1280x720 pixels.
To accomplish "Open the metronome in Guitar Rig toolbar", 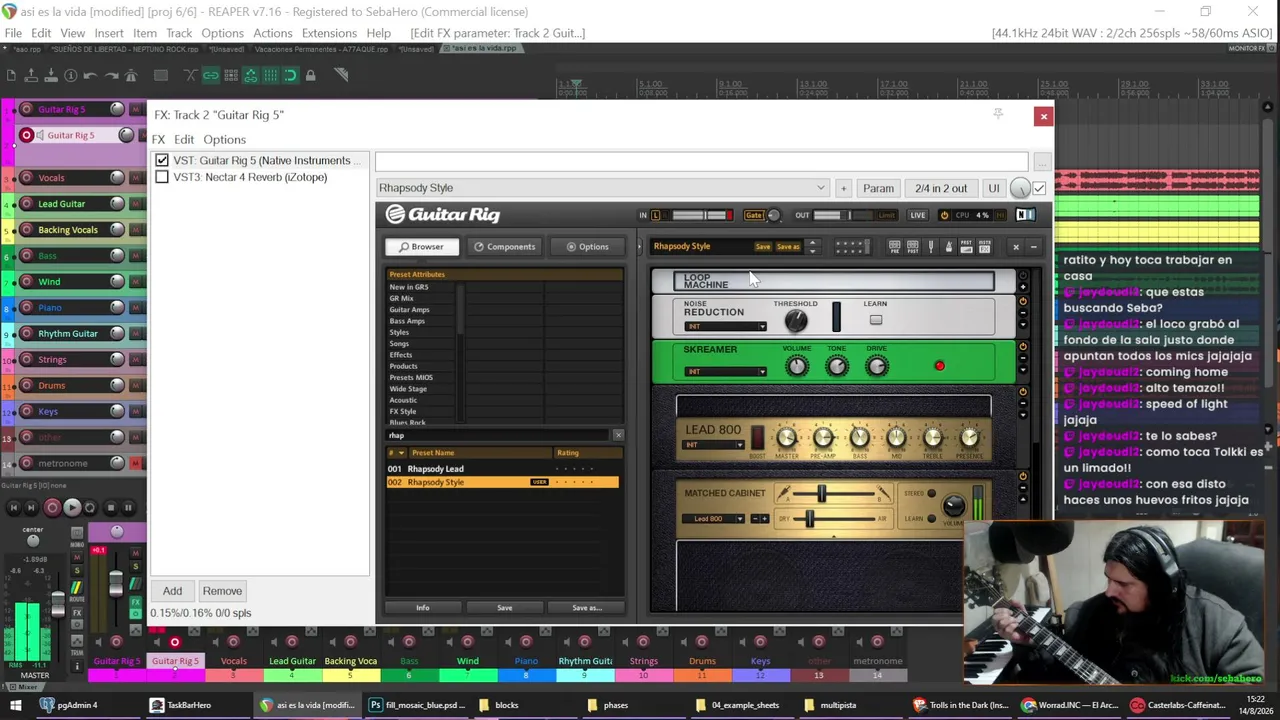I will (948, 247).
